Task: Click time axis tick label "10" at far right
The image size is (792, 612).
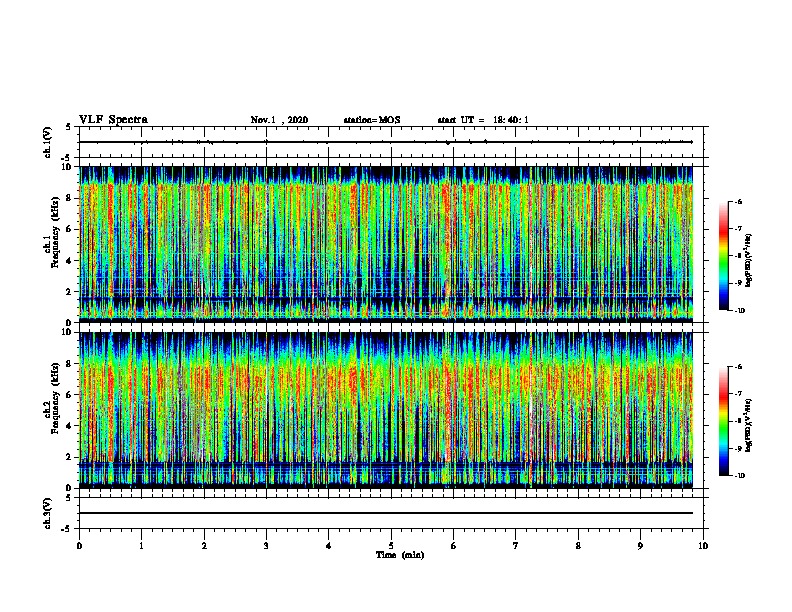Action: [x=703, y=546]
